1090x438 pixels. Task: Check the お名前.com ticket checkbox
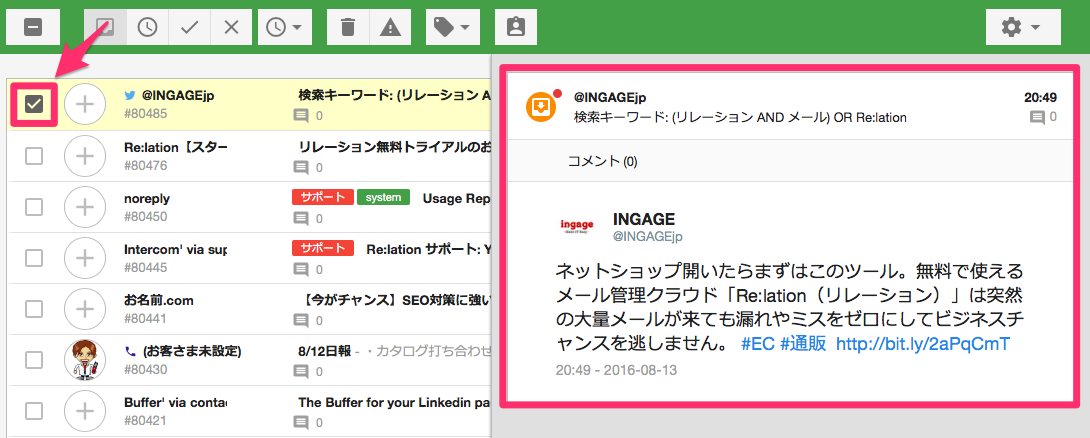(34, 309)
